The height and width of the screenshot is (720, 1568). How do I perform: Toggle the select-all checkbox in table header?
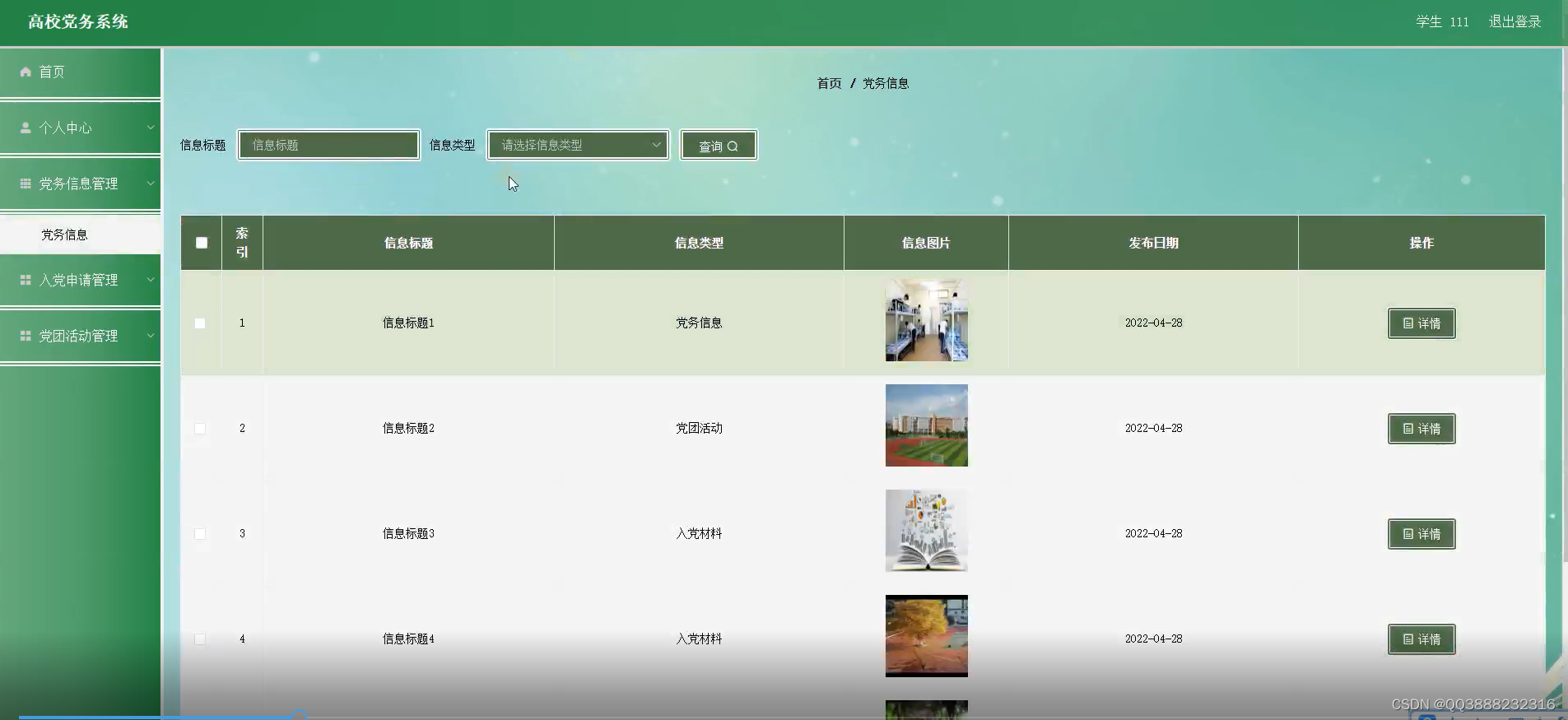[x=202, y=243]
